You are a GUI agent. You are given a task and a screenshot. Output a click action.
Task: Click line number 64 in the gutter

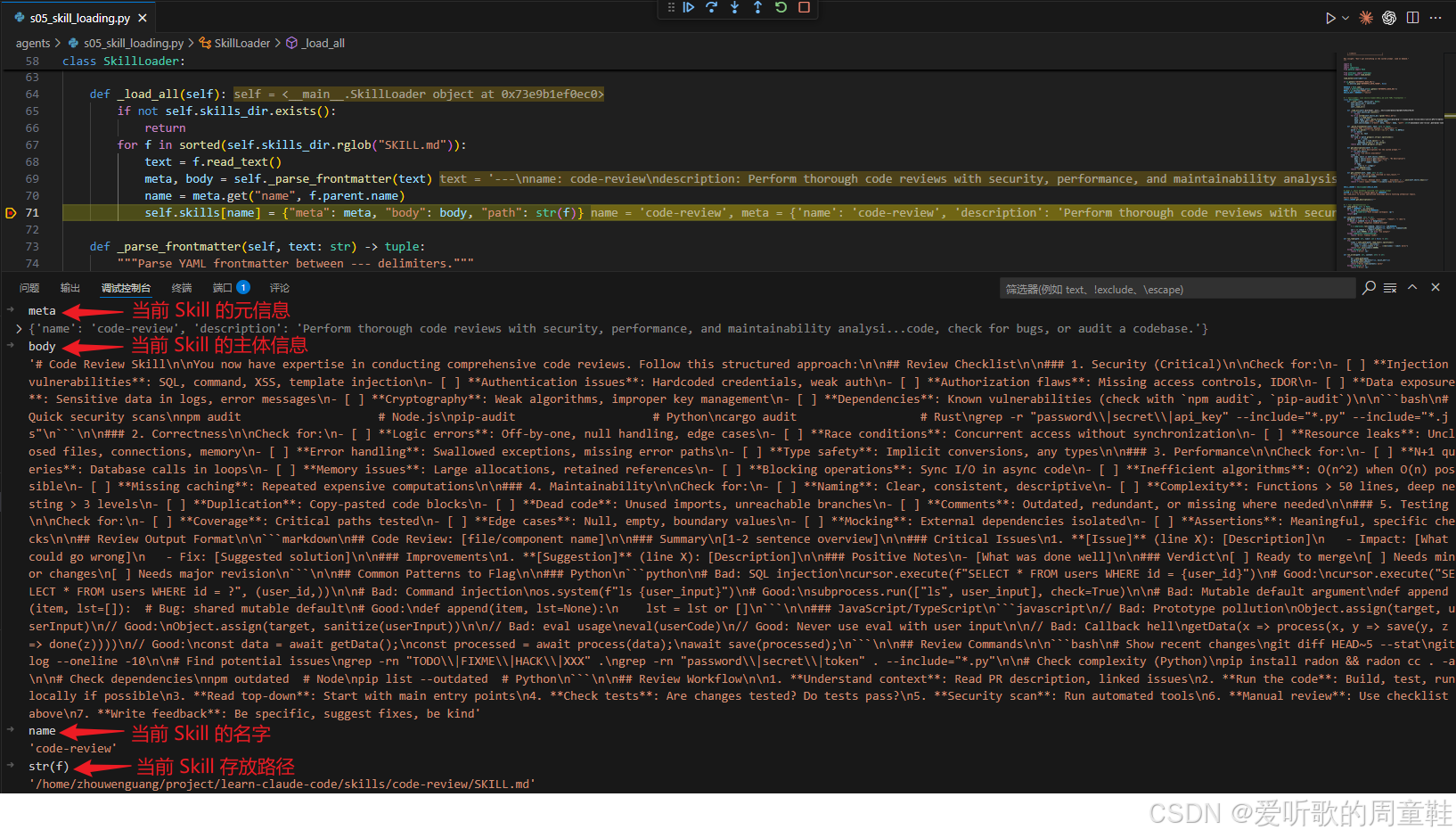click(32, 94)
